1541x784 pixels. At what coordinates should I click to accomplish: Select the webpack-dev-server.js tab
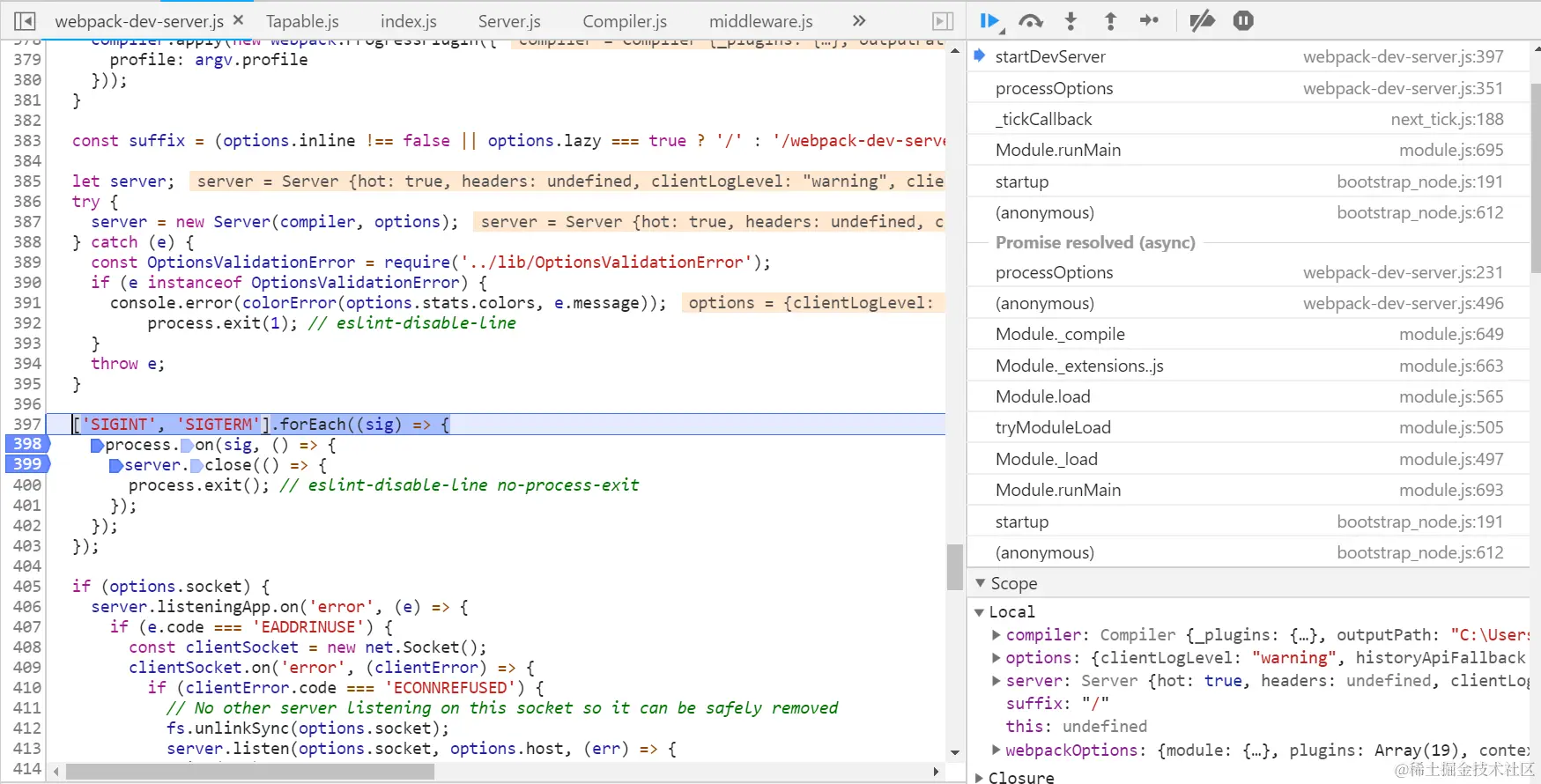[139, 21]
